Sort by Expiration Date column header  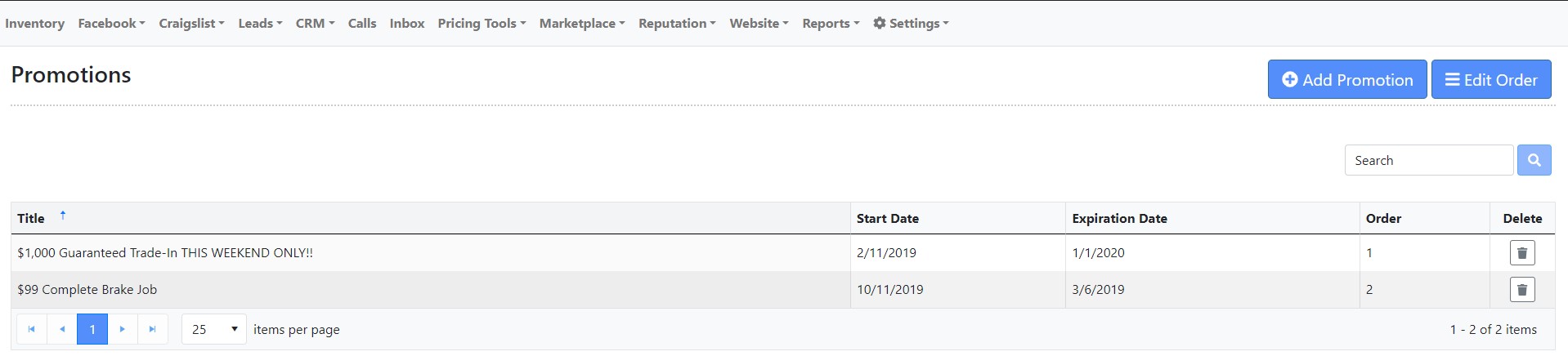(x=1119, y=219)
